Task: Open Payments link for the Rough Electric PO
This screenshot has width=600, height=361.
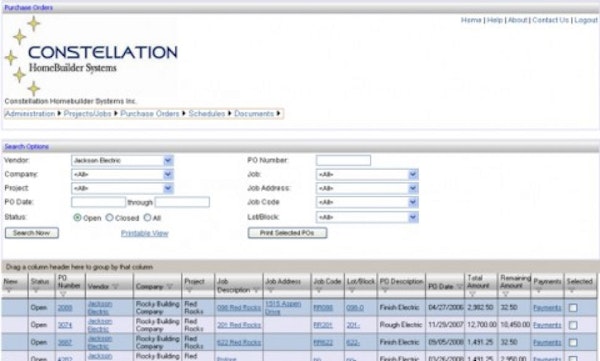Action: point(547,325)
